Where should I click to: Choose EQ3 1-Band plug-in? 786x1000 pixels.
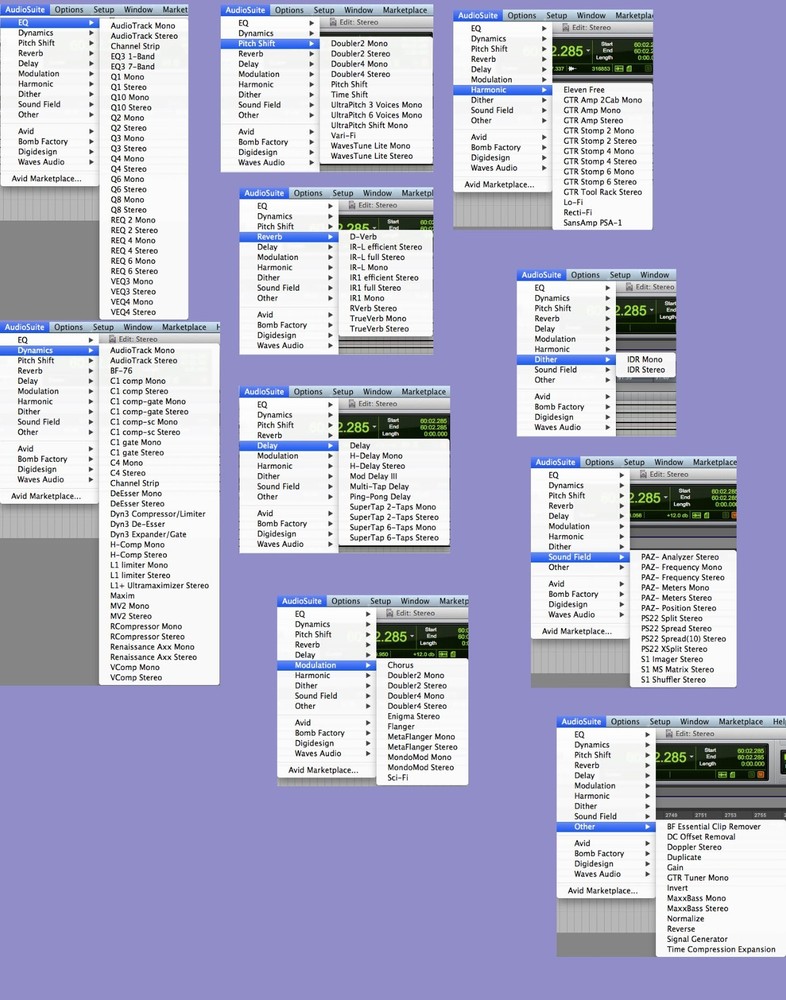click(133, 56)
